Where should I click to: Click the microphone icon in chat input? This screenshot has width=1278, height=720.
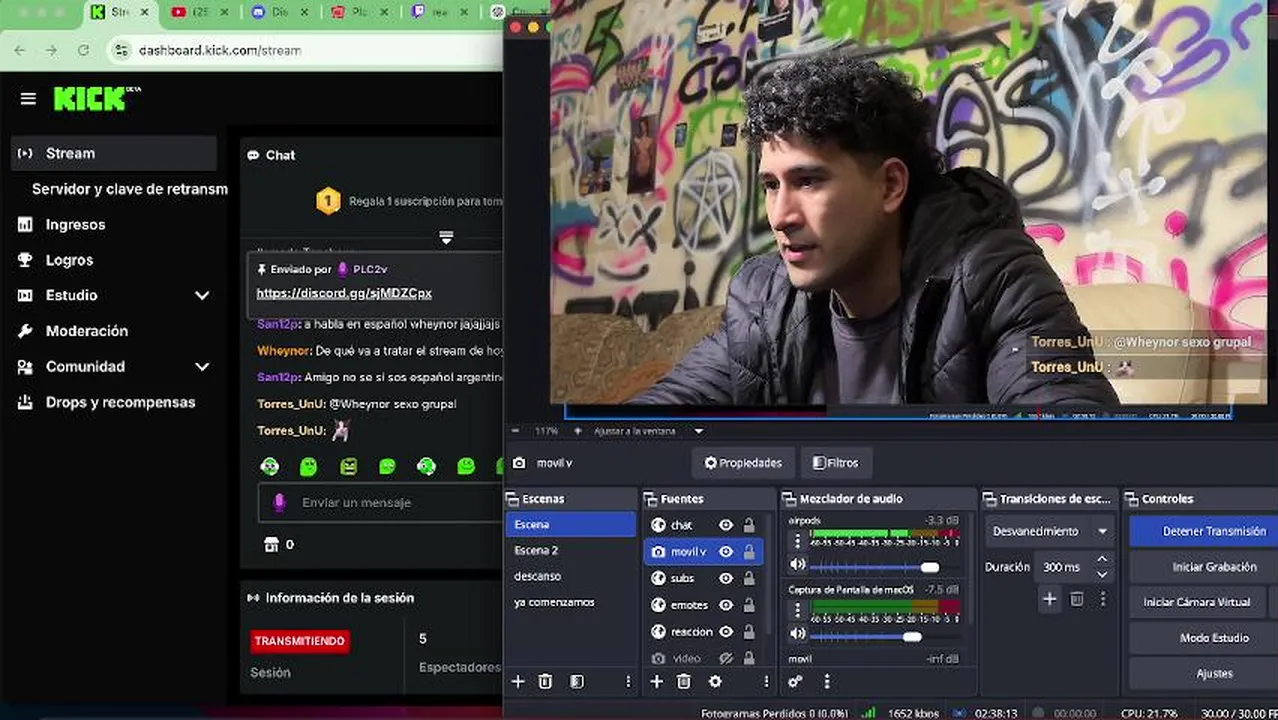click(x=280, y=502)
